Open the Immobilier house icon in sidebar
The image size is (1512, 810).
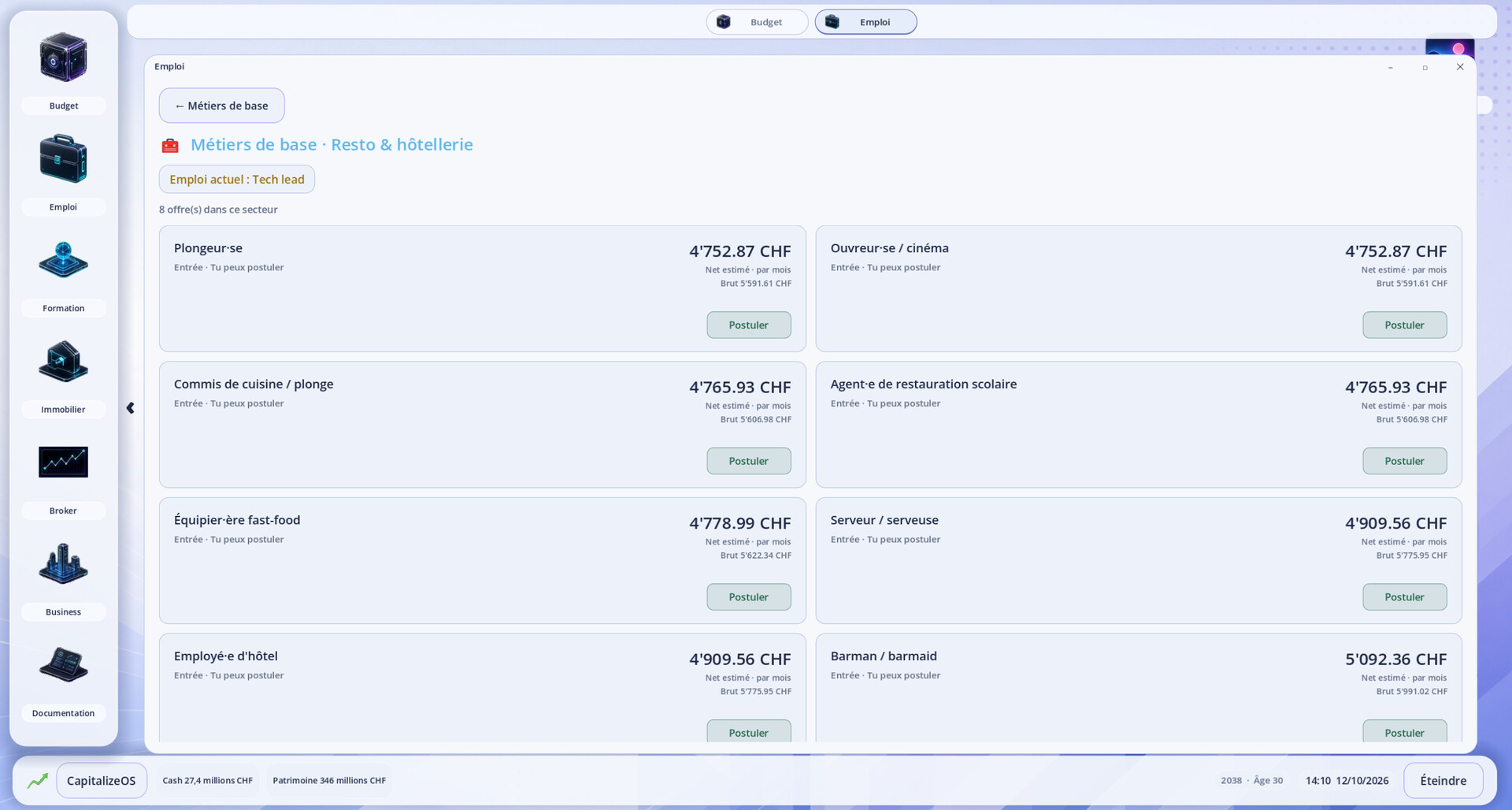(x=63, y=361)
